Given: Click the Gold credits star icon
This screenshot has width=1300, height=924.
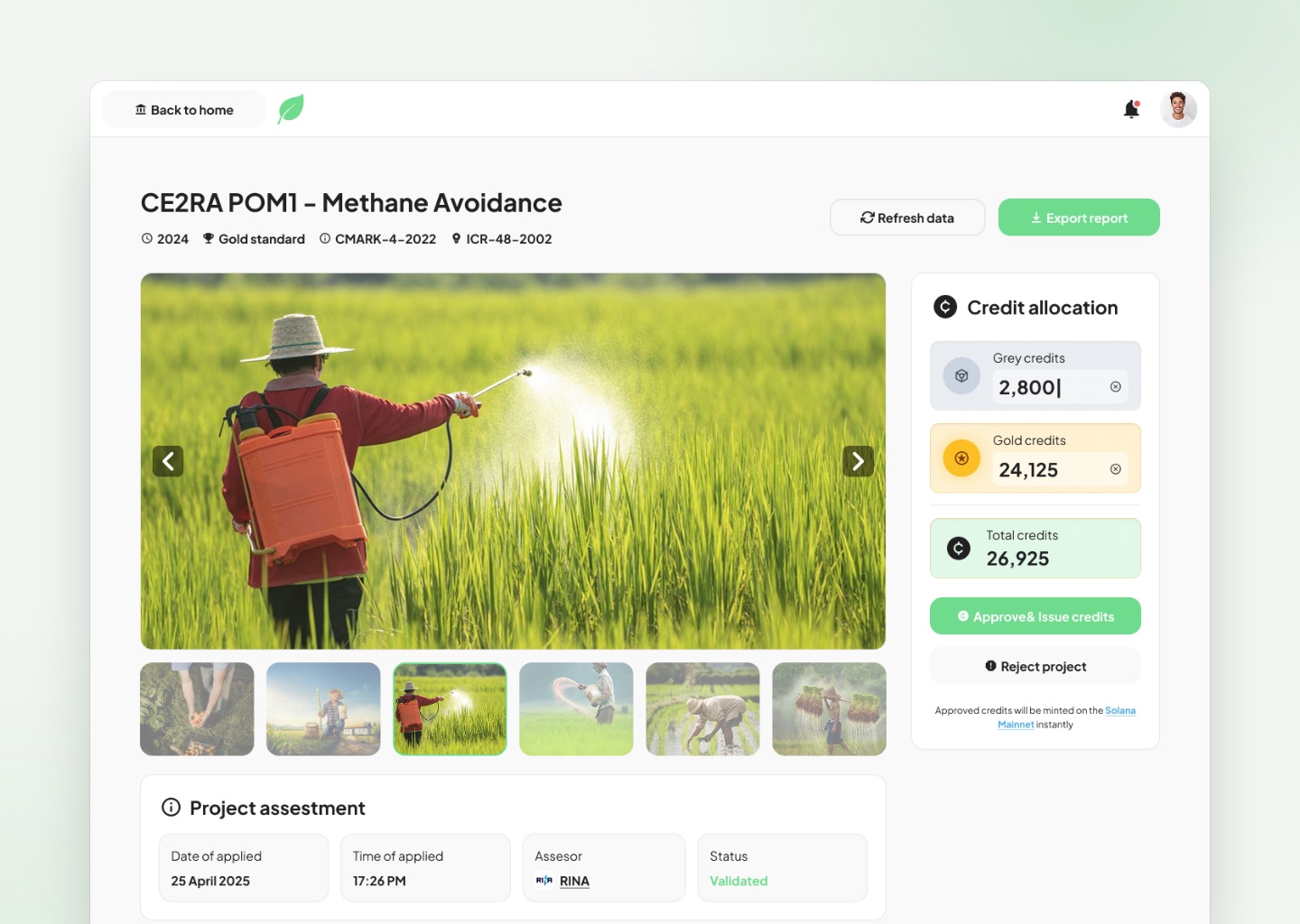Looking at the screenshot, I should (961, 458).
